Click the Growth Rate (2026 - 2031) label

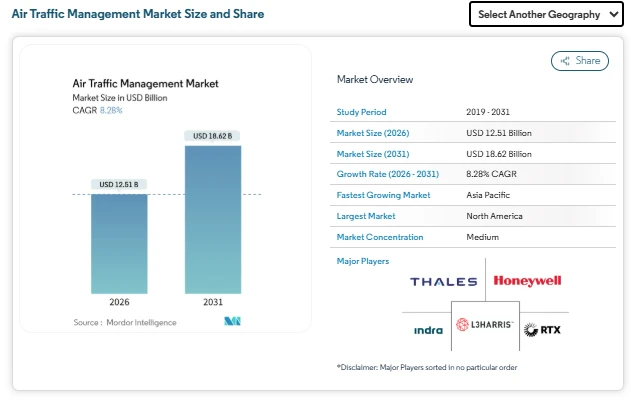click(386, 175)
